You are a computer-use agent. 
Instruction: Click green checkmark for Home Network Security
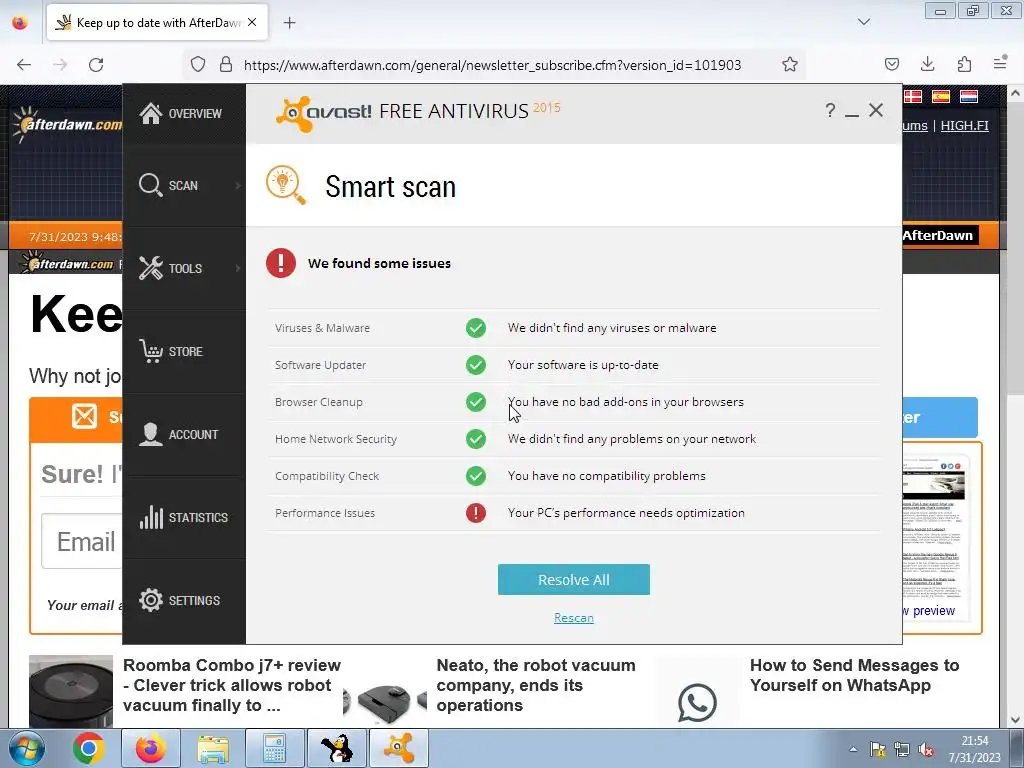point(476,439)
